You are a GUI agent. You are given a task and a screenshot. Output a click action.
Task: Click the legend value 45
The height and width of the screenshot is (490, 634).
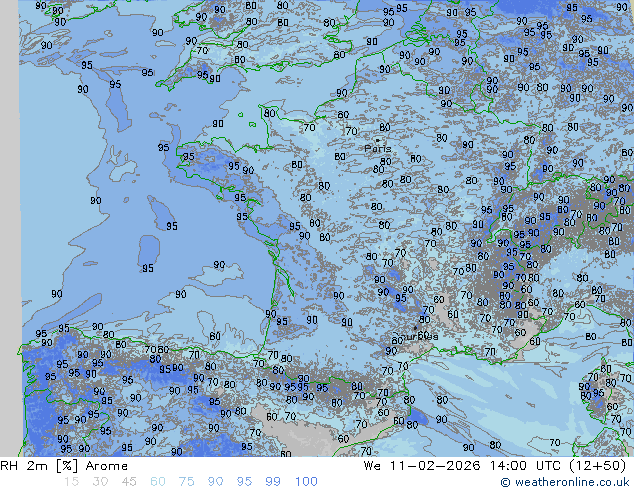[129, 482]
